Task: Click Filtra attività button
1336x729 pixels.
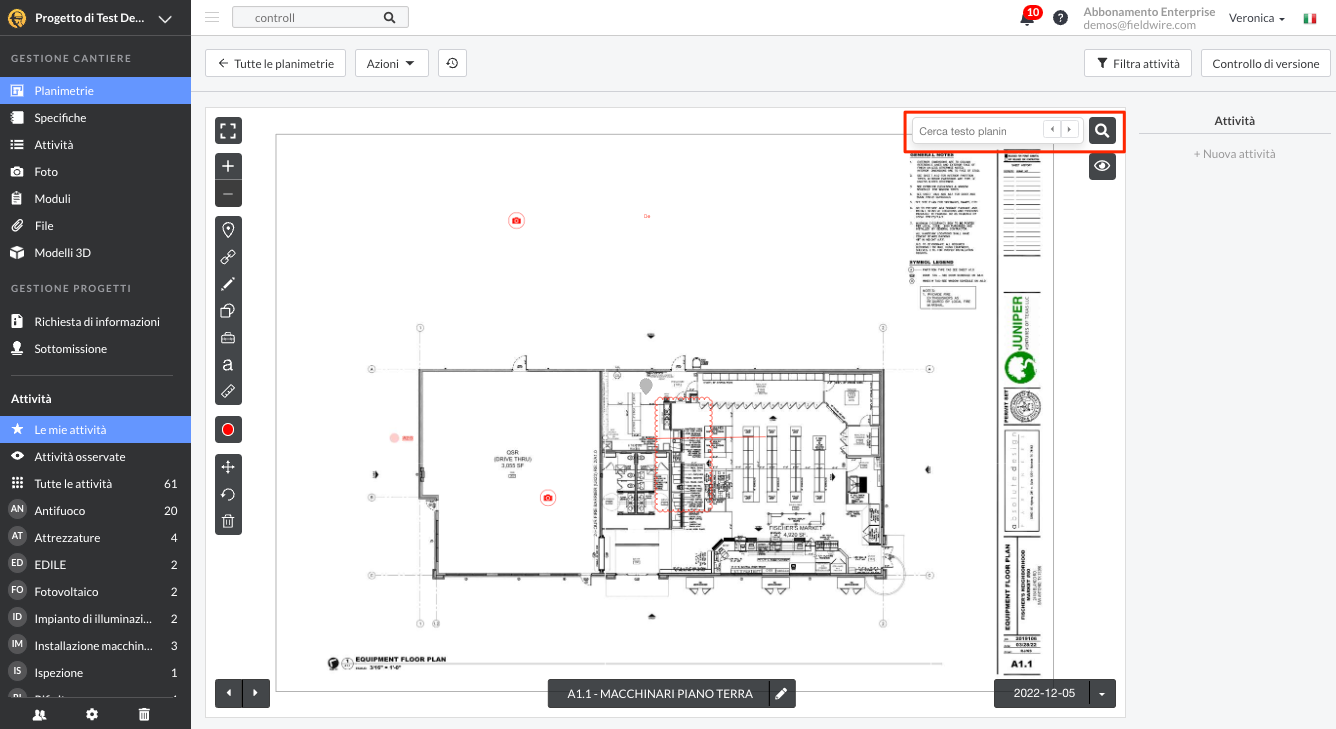Action: (1138, 63)
